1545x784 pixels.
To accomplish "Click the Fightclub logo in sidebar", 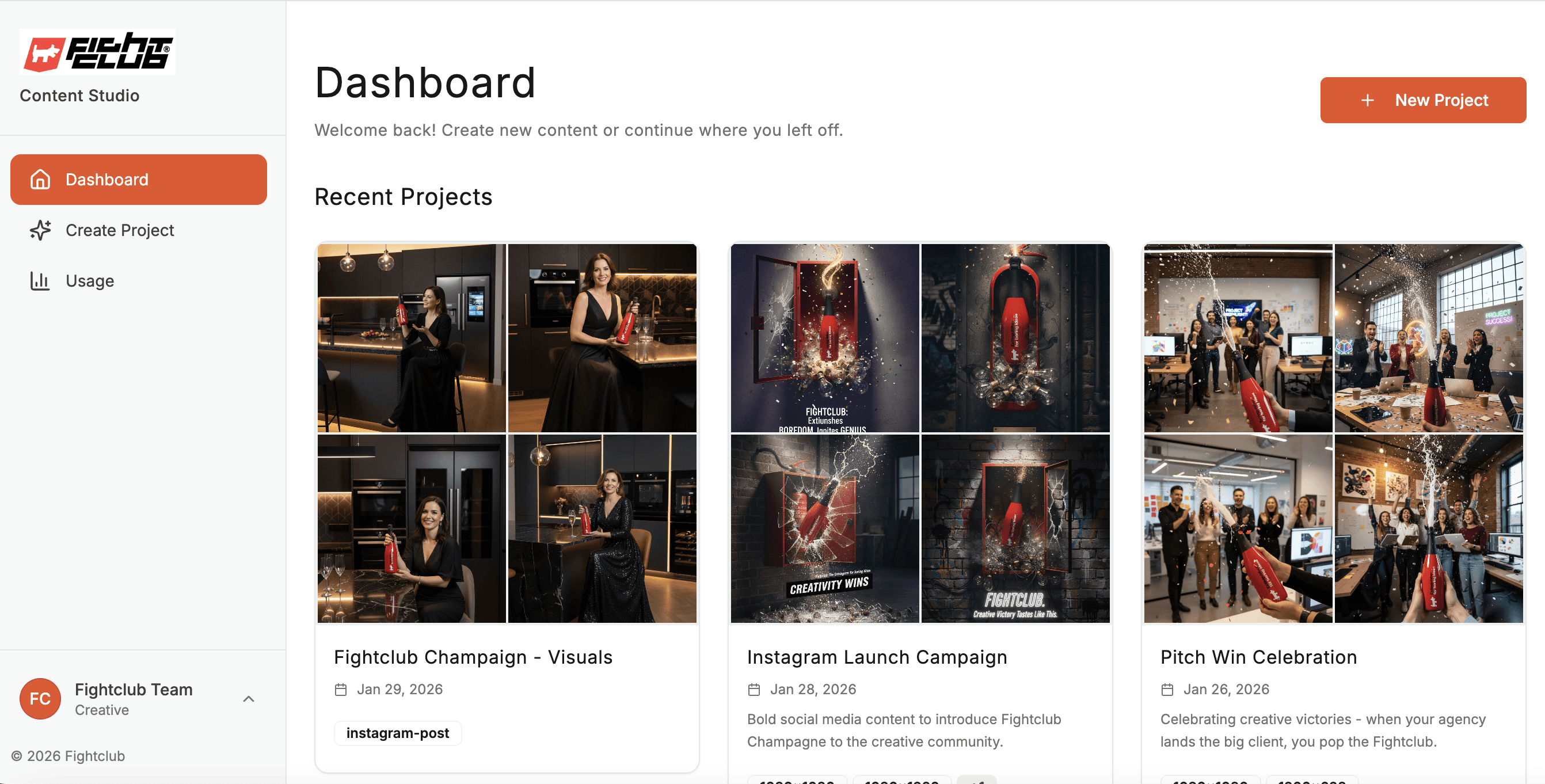I will coord(97,52).
